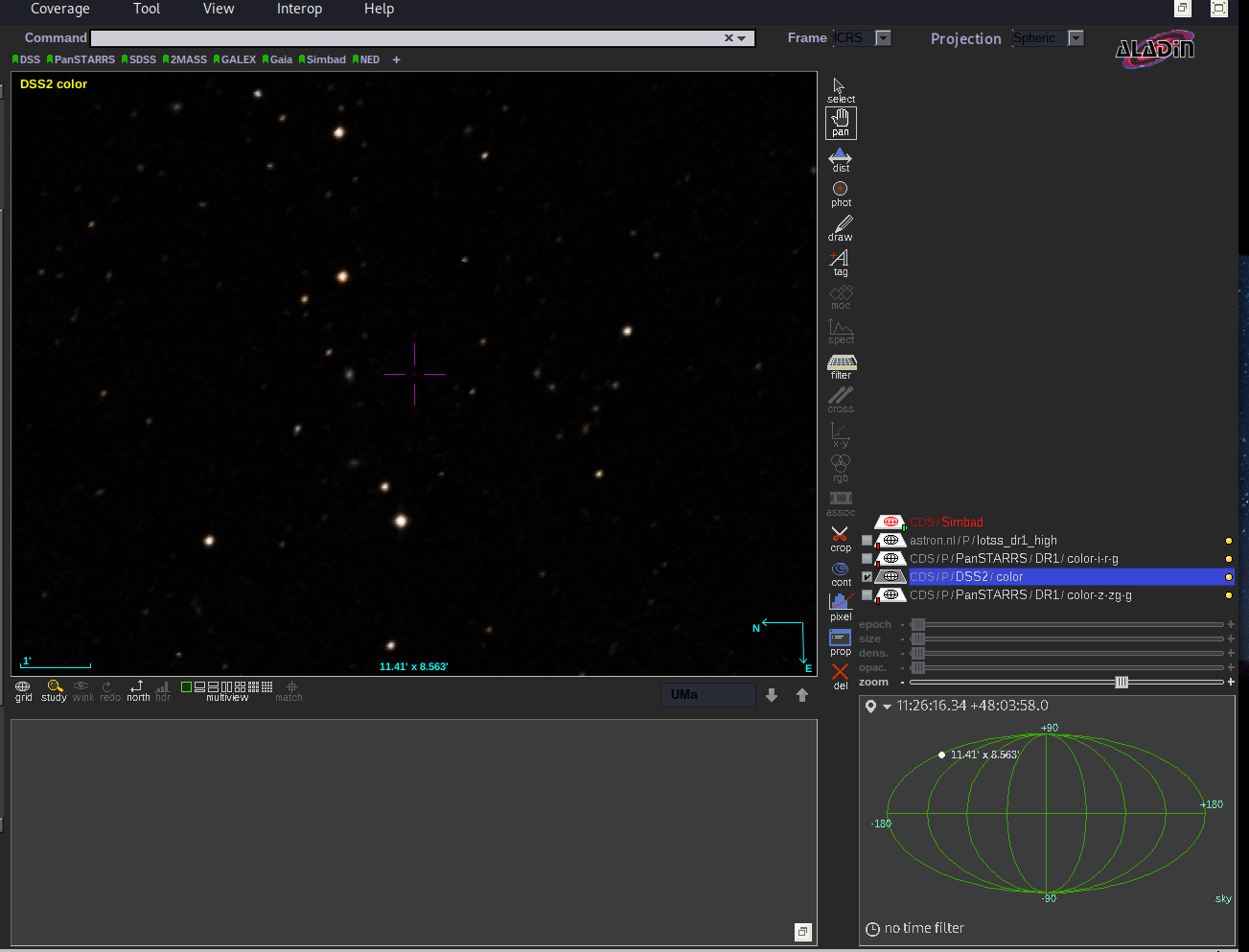Go to next UMa entry with the up arrow
Viewport: 1249px width, 952px height.
coord(802,695)
